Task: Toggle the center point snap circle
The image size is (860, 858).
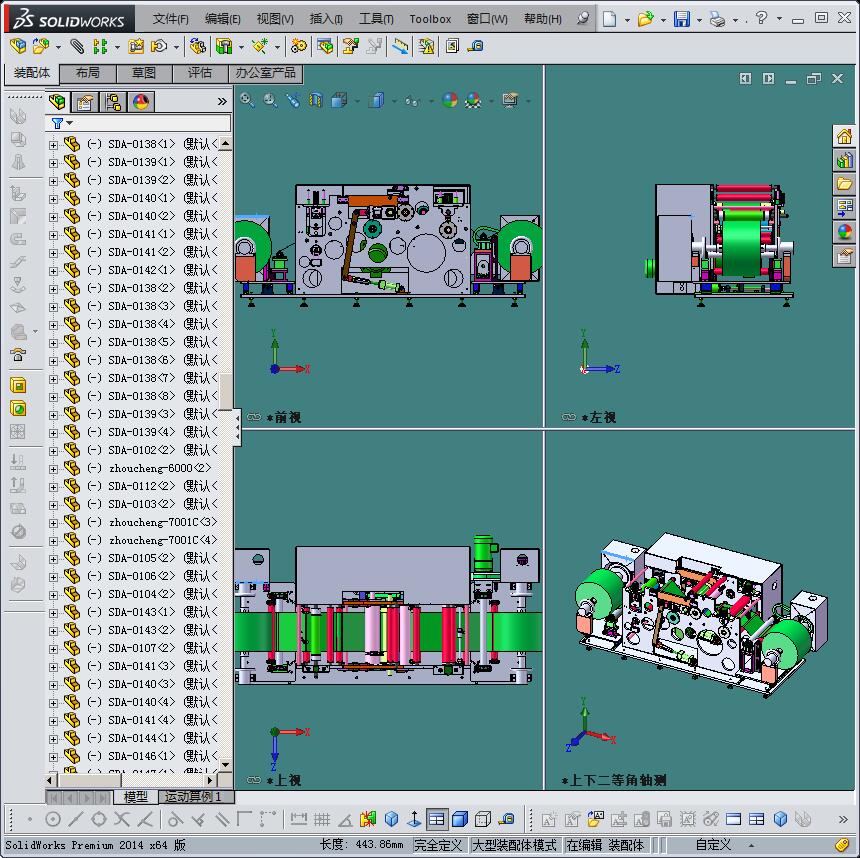Action: point(53,820)
